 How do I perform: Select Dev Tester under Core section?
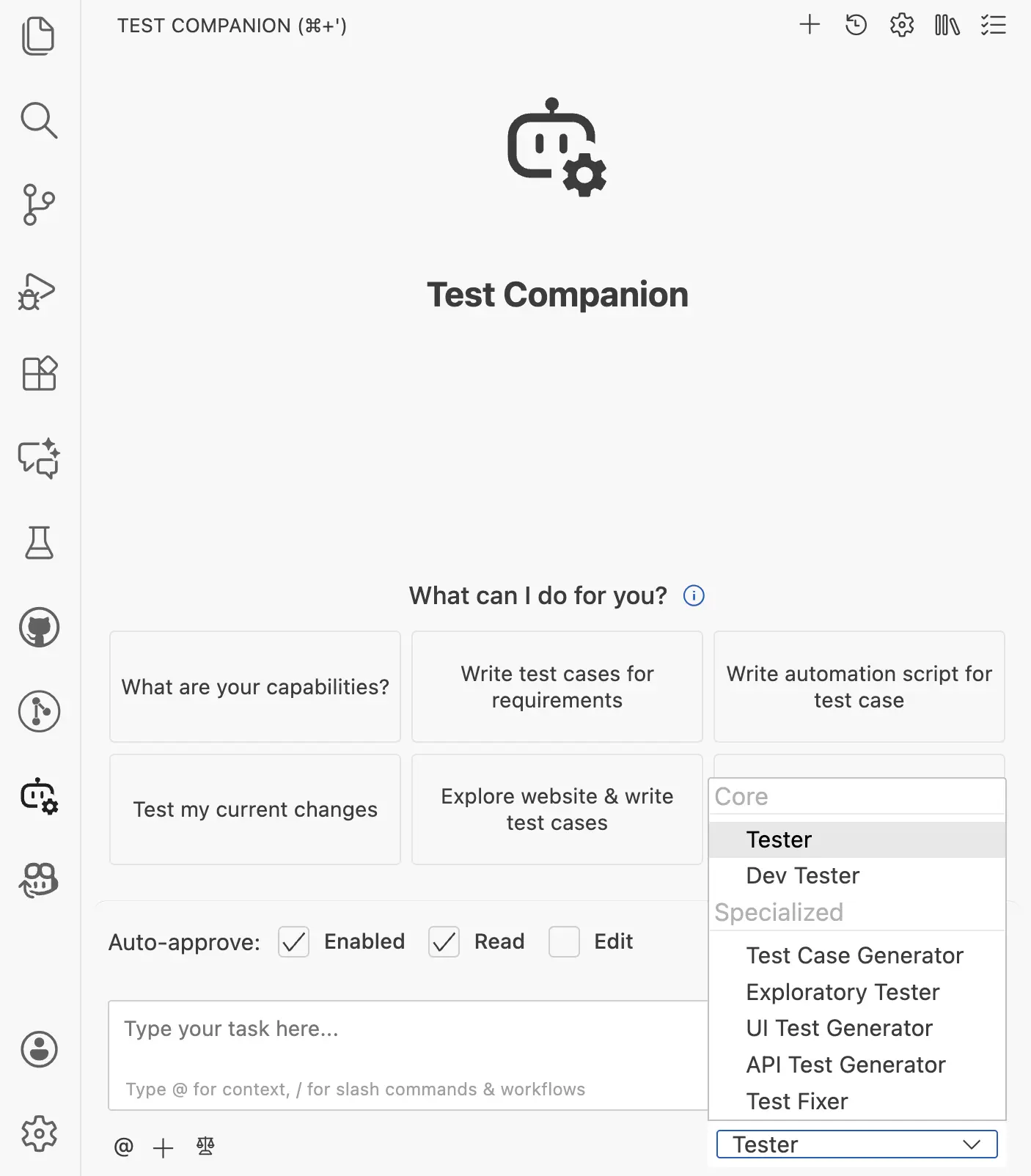pyautogui.click(x=802, y=875)
